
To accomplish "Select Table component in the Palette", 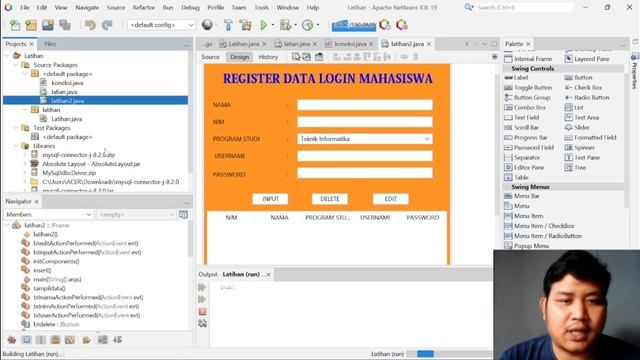I will tap(516, 178).
